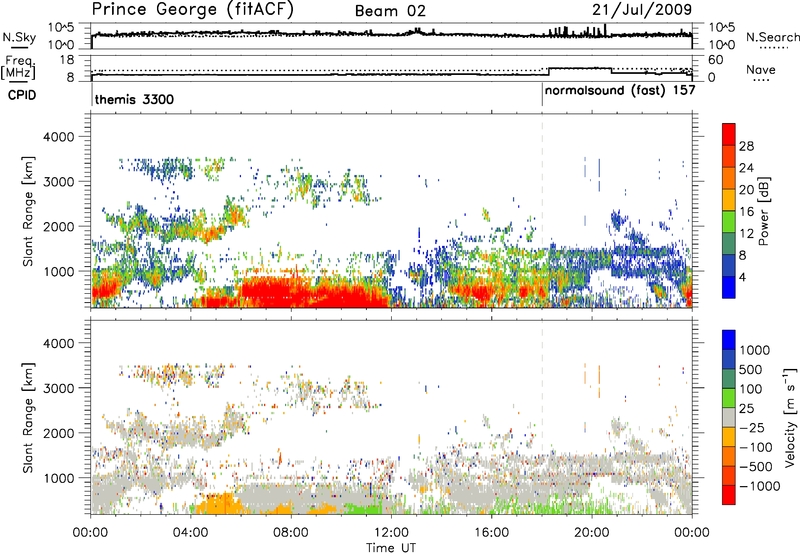Screen dimensions: 800x554
Task: Click the '100' velocity scale value
Action: (751, 389)
